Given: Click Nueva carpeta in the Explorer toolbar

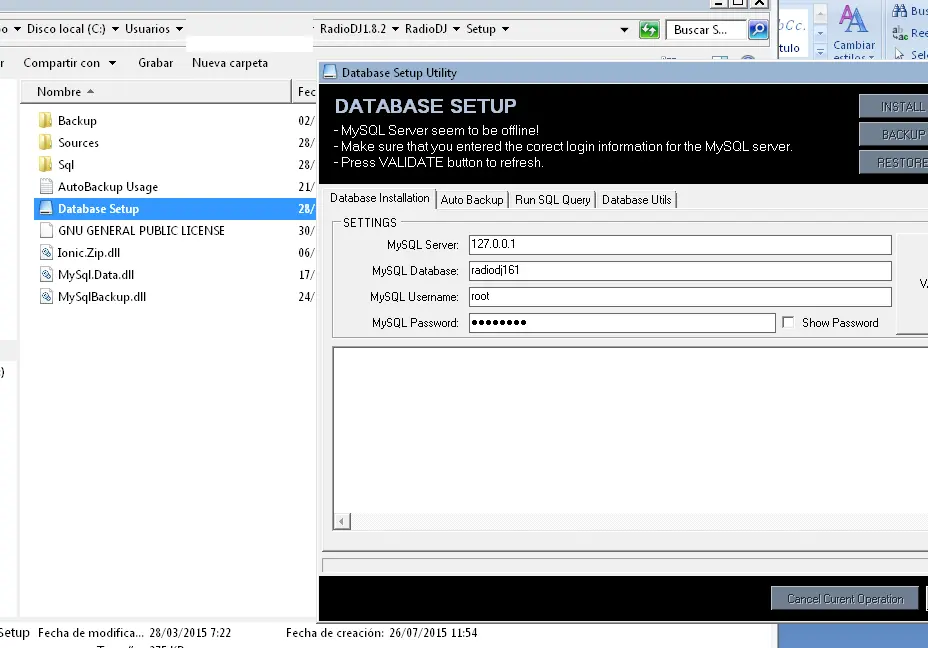Looking at the screenshot, I should 230,63.
